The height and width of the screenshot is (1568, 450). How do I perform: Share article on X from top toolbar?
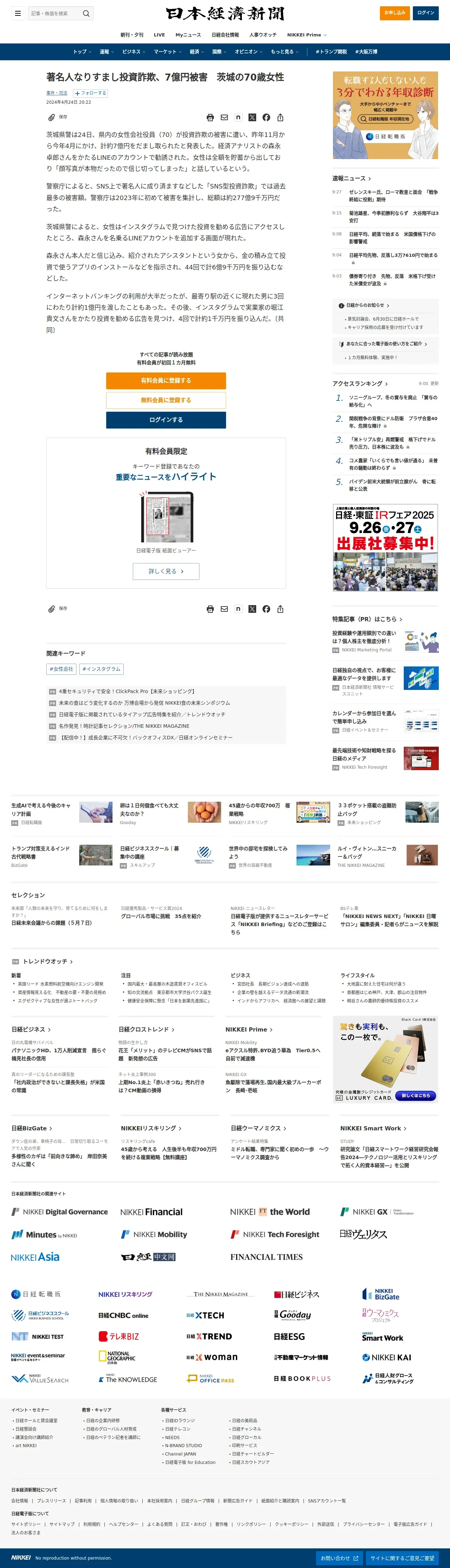252,117
